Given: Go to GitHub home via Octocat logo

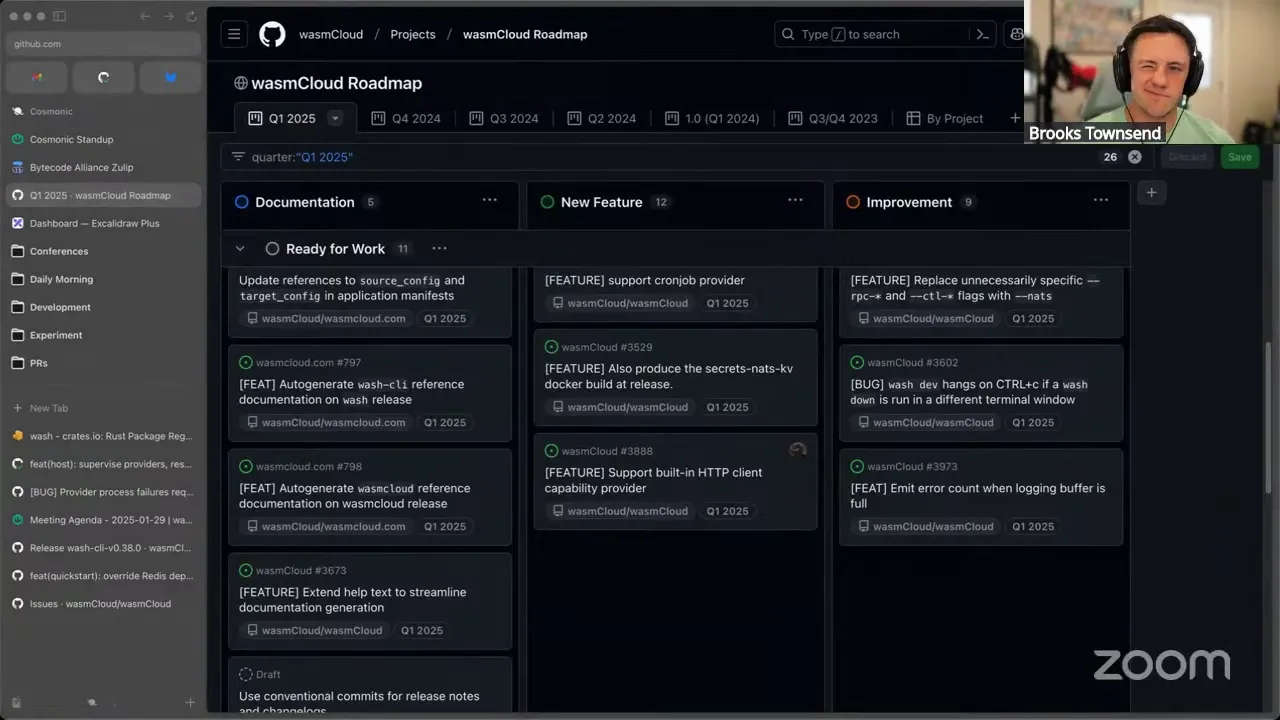Looking at the screenshot, I should click(x=272, y=34).
